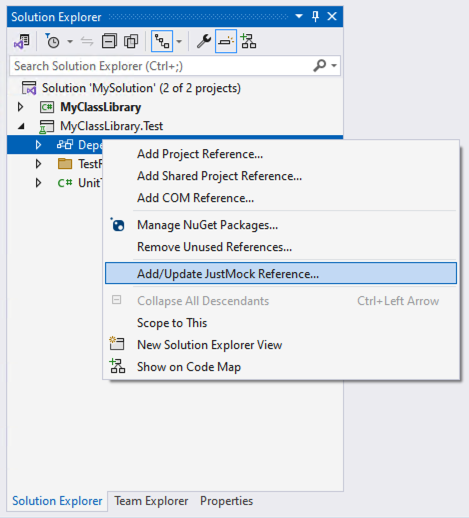Expand the MyClassLibrary project node
This screenshot has width=469, height=518.
click(21, 107)
